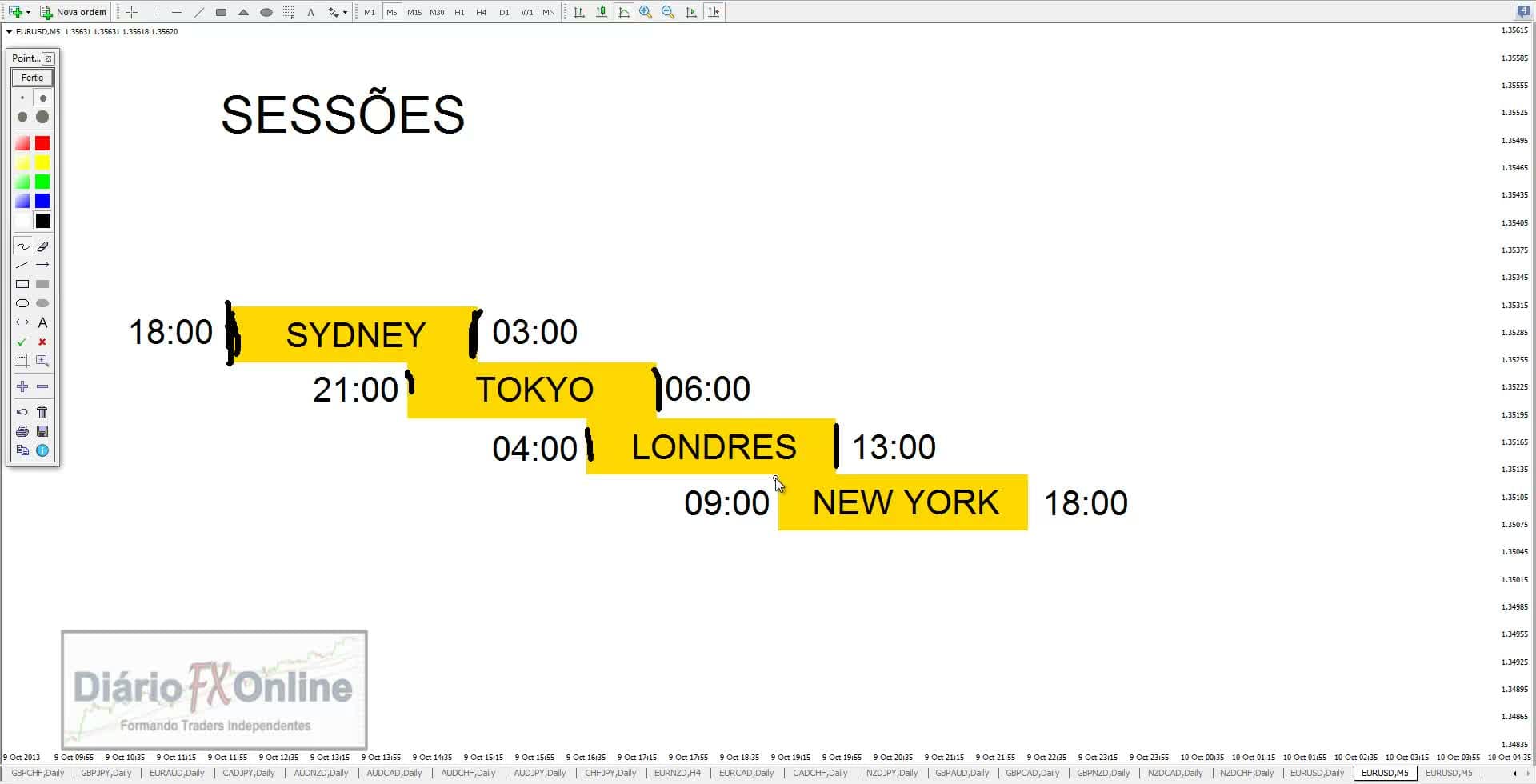Image resolution: width=1536 pixels, height=784 pixels.
Task: Click the blue plus icon in panel
Action: (22, 386)
